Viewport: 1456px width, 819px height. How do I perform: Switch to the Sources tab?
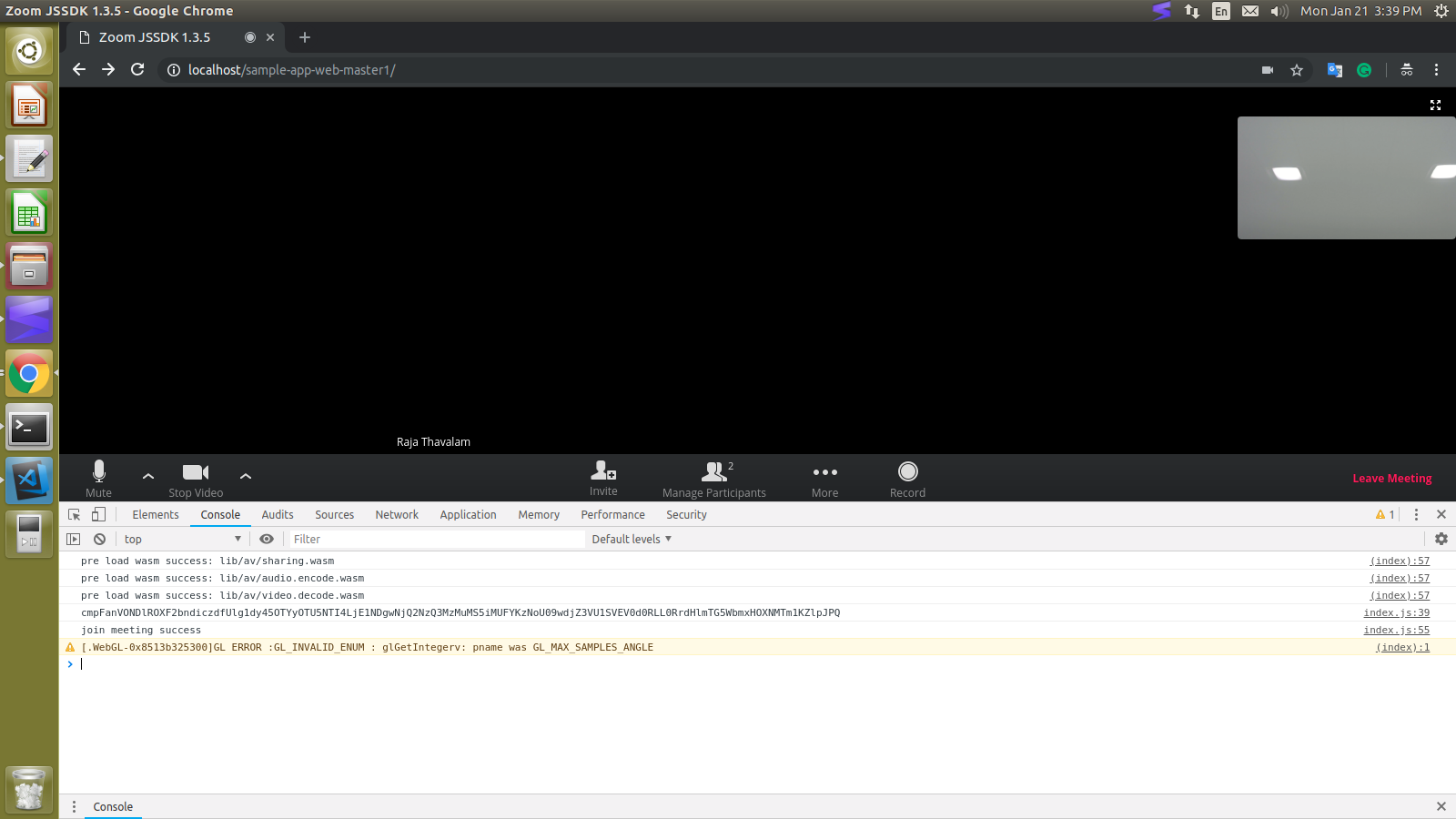tap(335, 514)
